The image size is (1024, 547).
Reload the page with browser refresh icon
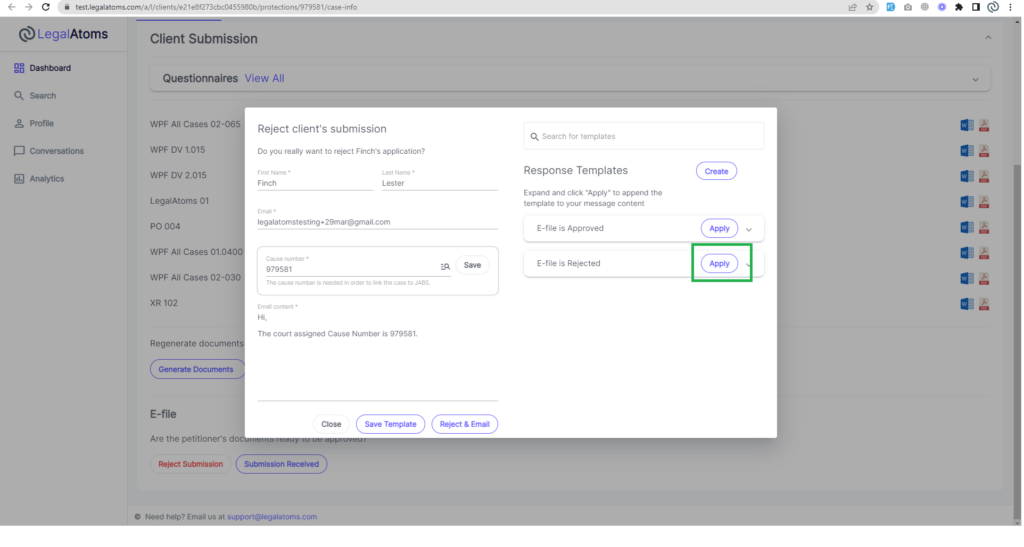point(46,7)
